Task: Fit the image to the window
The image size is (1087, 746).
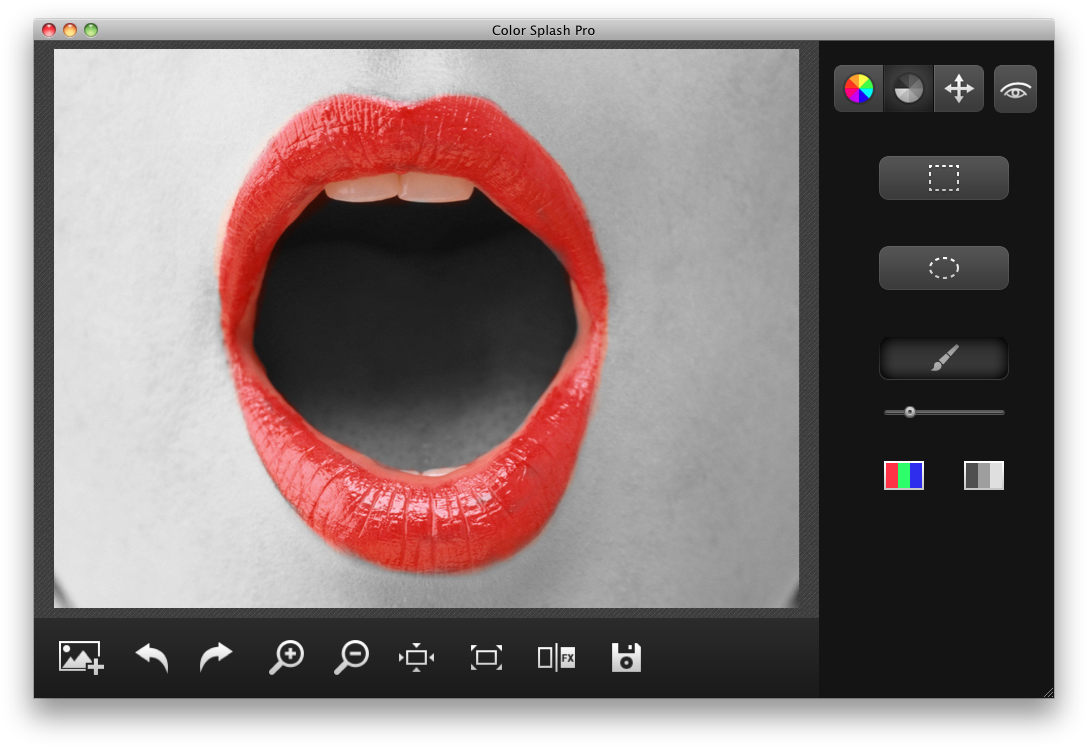Action: pos(416,657)
